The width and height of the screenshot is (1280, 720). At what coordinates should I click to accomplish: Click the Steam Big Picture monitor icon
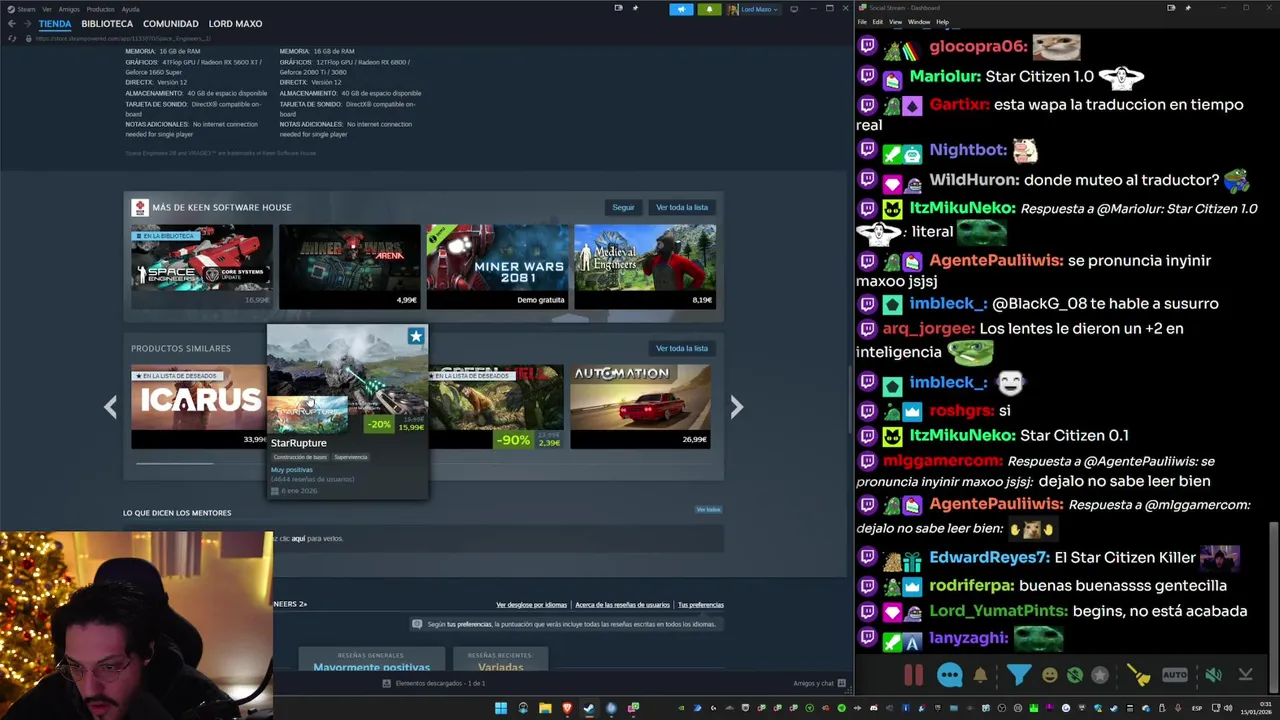coord(794,9)
